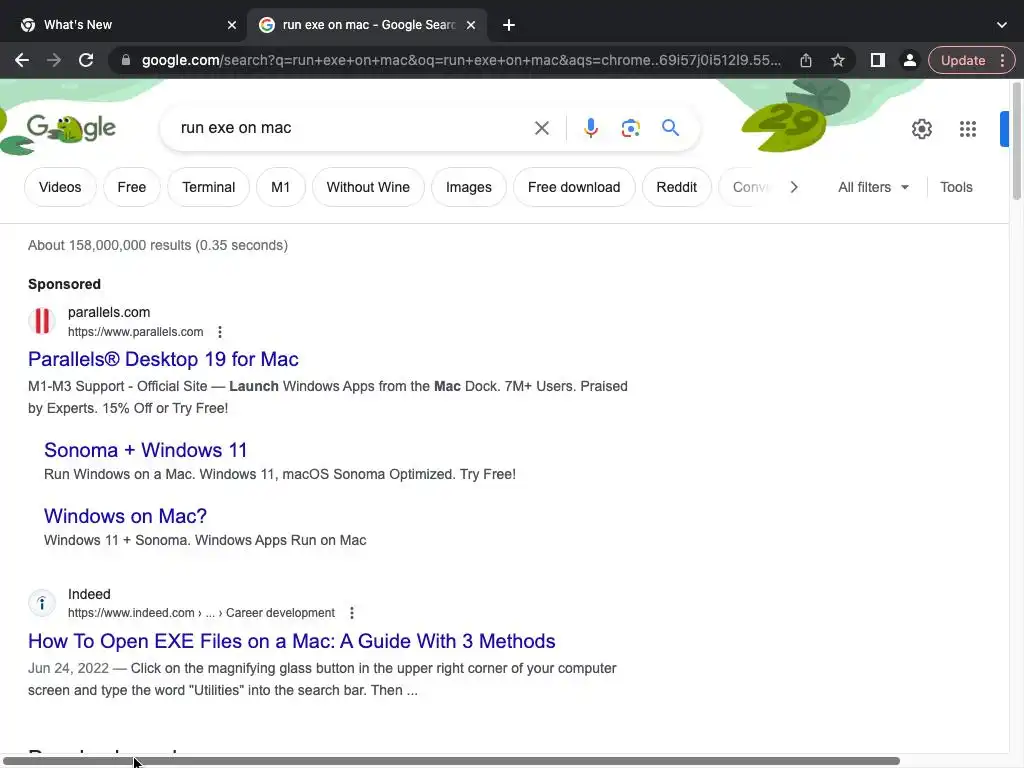Image resolution: width=1024 pixels, height=768 pixels.
Task: Select the Free download filter chip
Action: [574, 187]
